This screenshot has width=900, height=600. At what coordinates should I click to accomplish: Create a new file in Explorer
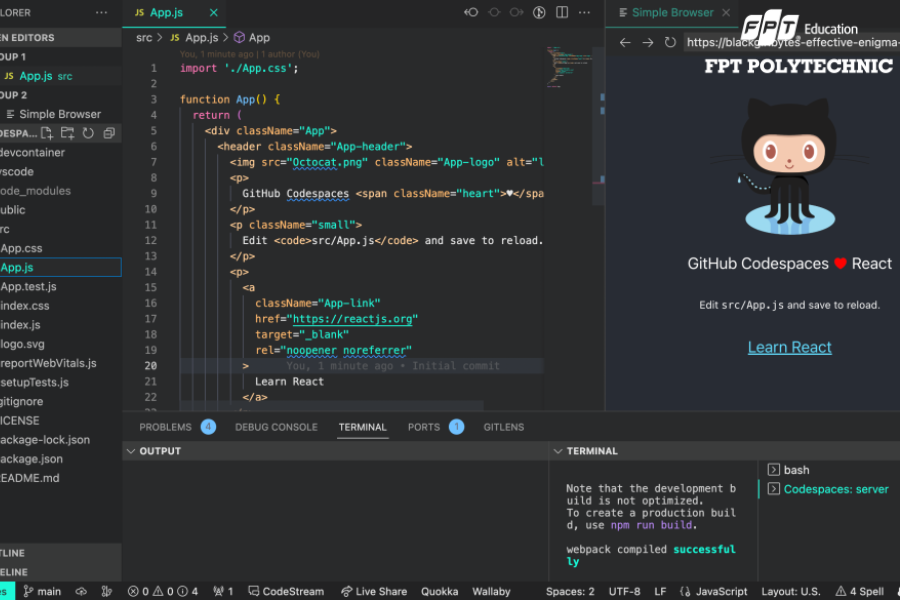46,133
